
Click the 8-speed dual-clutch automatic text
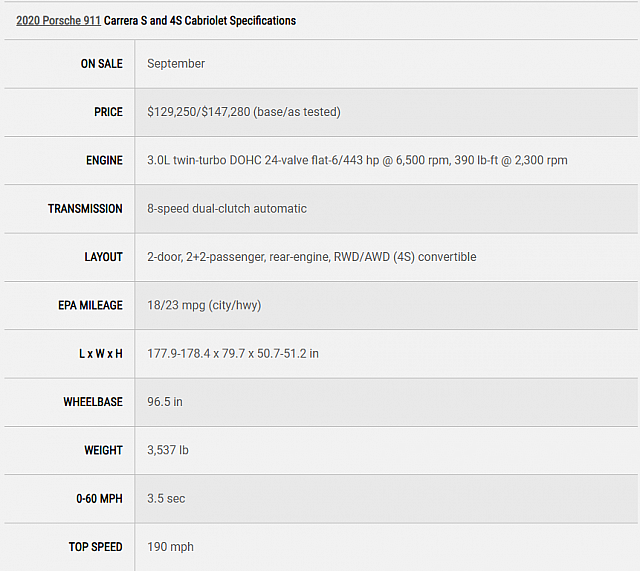click(x=227, y=209)
